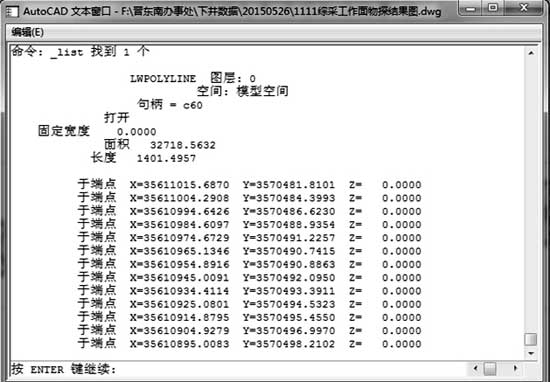Click horizontal scrollbar right arrow
This screenshot has height=382, width=550.
point(516,368)
